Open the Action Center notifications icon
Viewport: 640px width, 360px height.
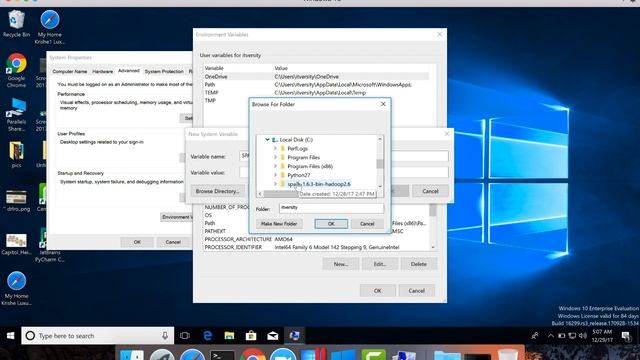pyautogui.click(x=626, y=336)
